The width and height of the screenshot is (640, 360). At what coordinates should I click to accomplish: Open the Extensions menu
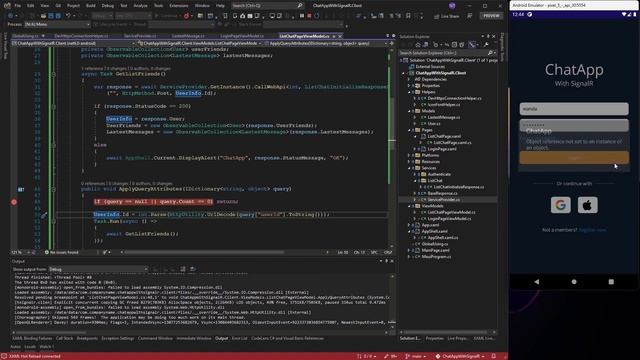(x=179, y=6)
